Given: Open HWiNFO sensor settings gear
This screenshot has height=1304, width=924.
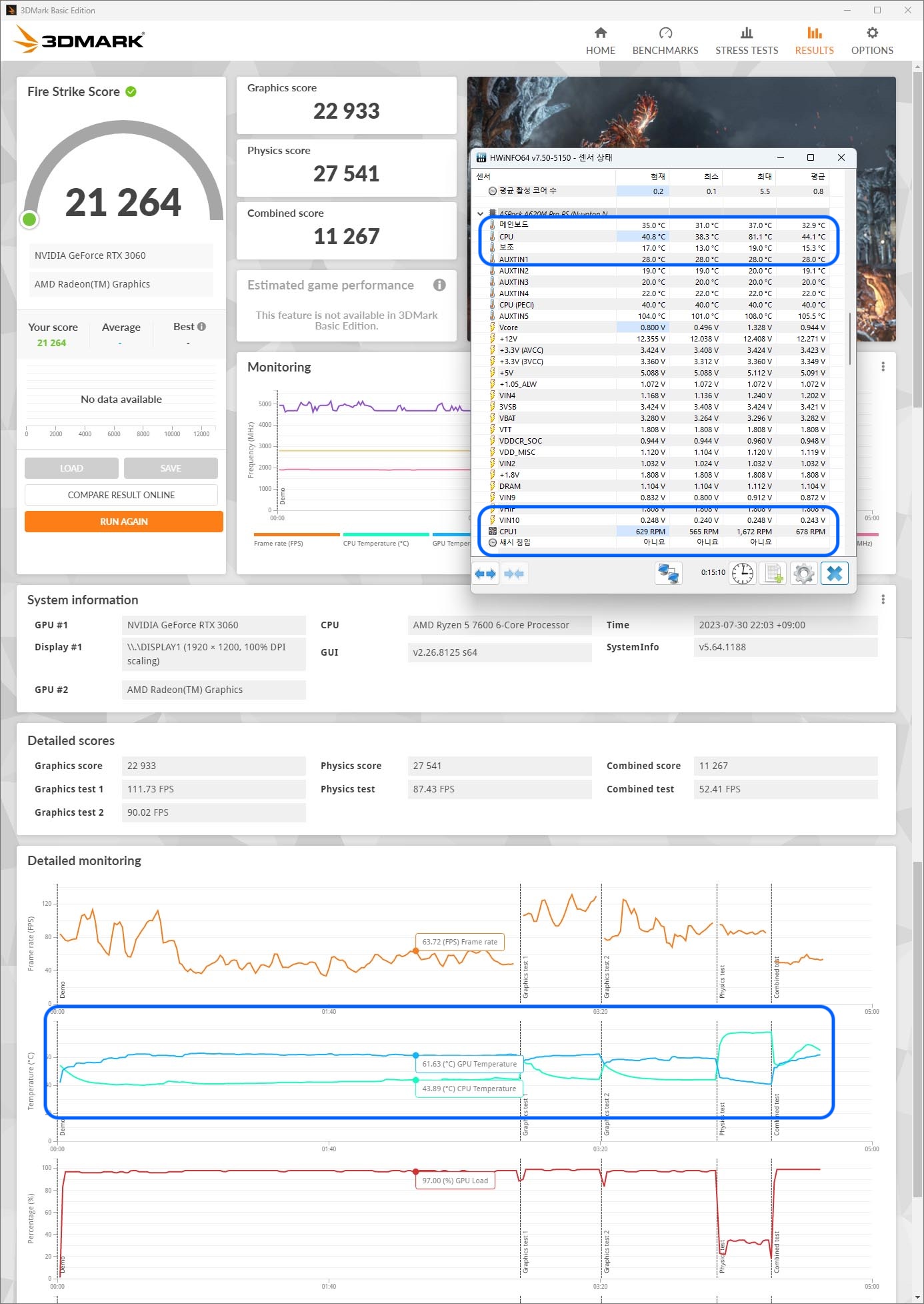Looking at the screenshot, I should (804, 574).
